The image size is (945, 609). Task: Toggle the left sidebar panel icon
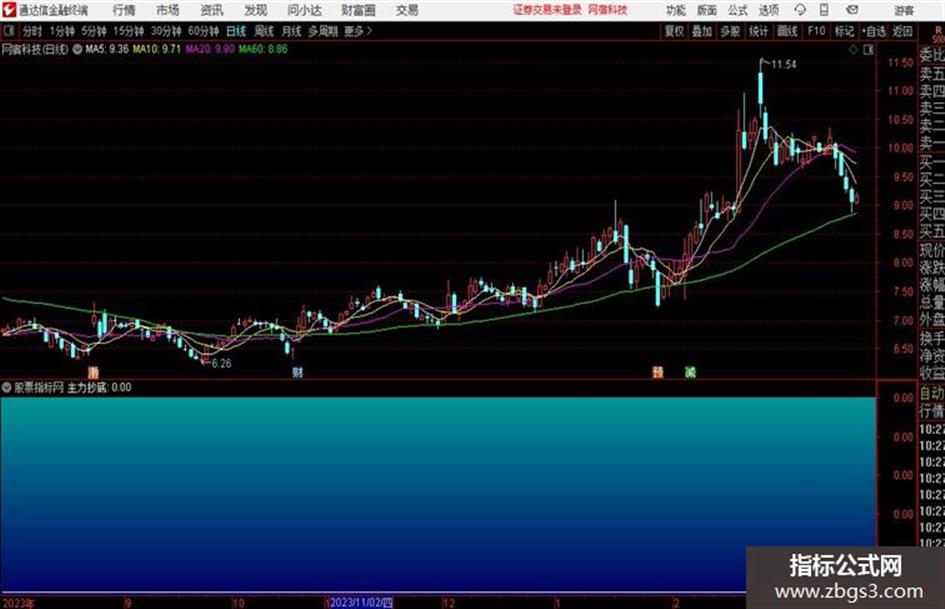click(x=9, y=31)
